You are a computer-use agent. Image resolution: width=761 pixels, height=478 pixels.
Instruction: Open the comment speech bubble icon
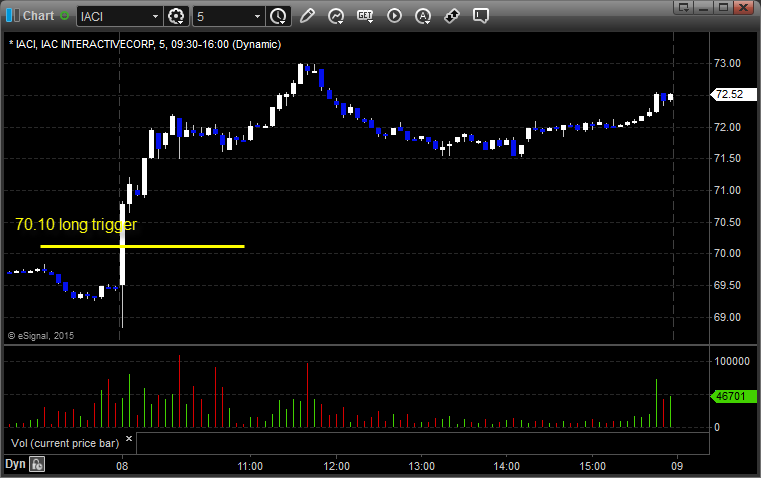pos(481,16)
